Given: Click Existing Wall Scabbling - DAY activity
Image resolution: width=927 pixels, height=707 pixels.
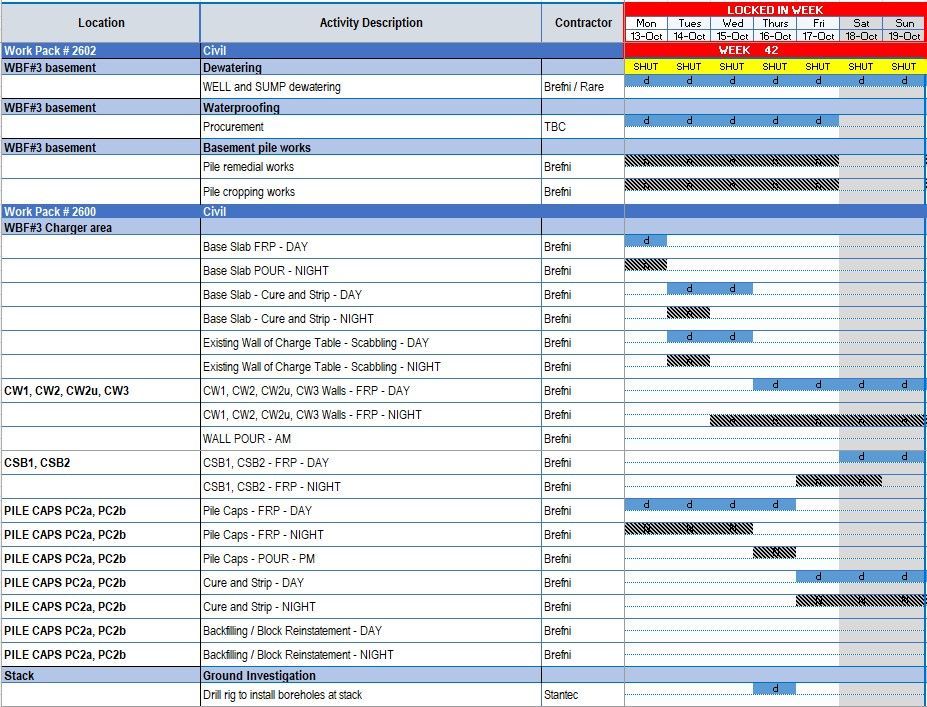Looking at the screenshot, I should click(371, 343).
